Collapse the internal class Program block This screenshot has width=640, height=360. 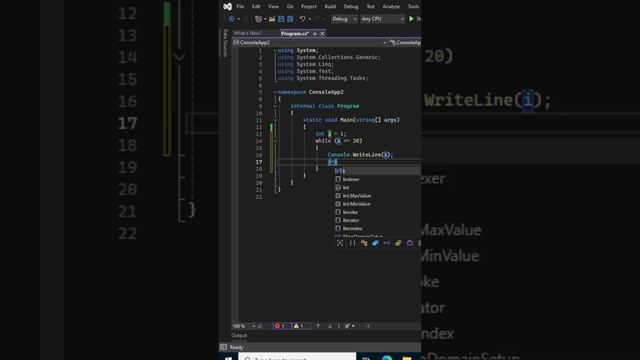point(275,106)
